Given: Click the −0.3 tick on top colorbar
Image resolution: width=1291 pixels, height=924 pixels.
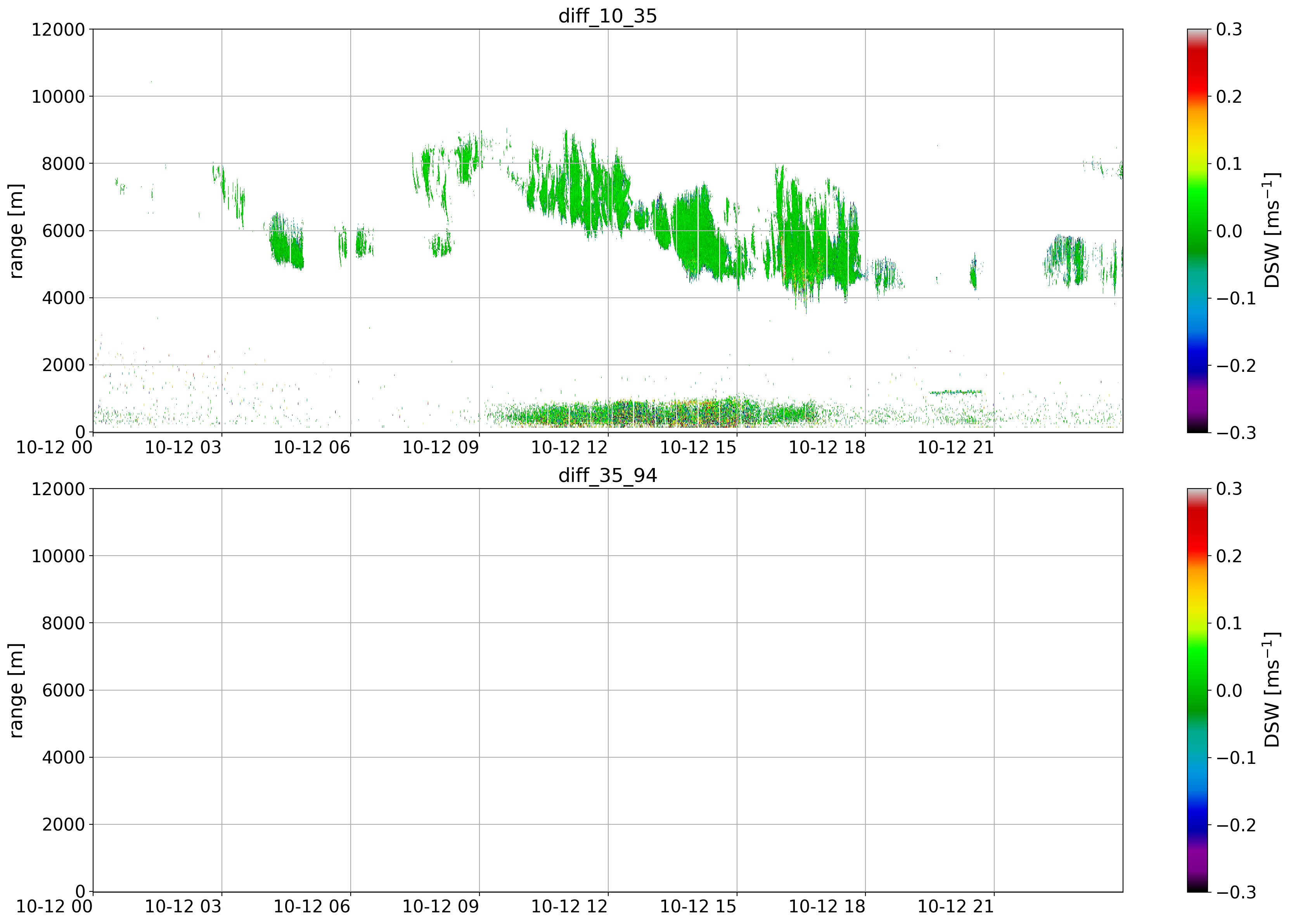Looking at the screenshot, I should coord(1236,433).
